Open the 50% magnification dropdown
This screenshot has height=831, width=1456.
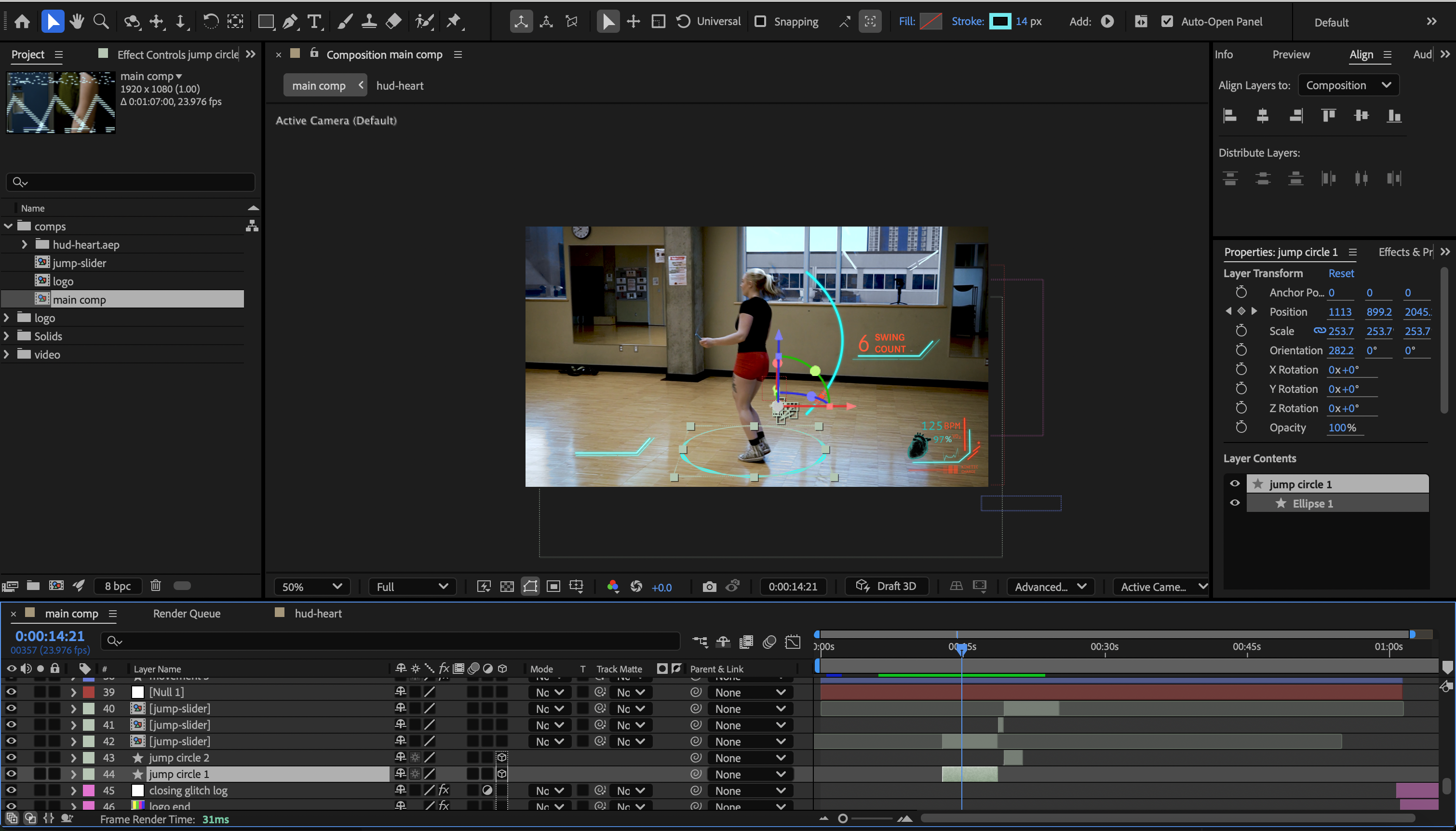click(x=311, y=587)
